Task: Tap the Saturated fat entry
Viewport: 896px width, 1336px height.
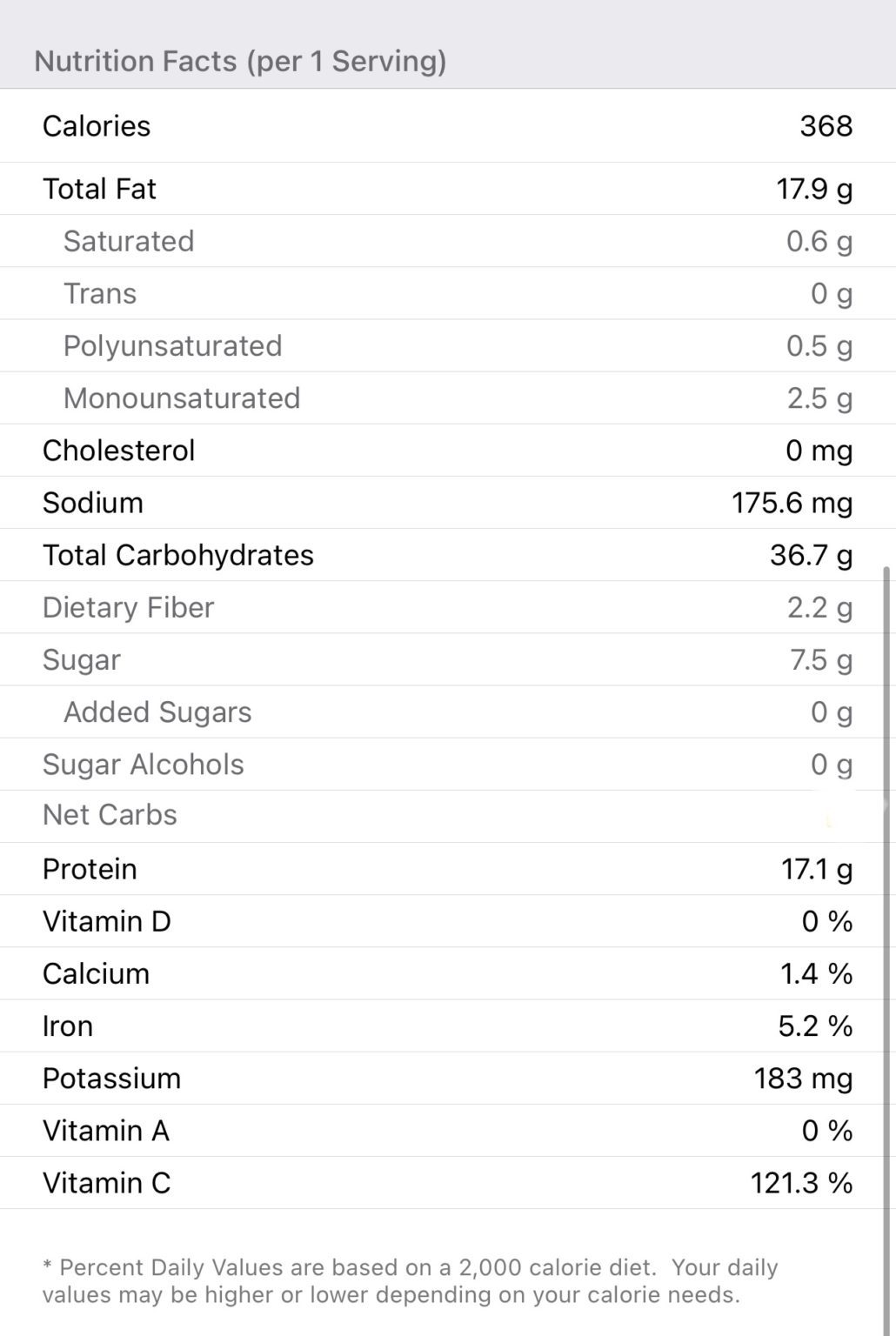Action: (447, 241)
